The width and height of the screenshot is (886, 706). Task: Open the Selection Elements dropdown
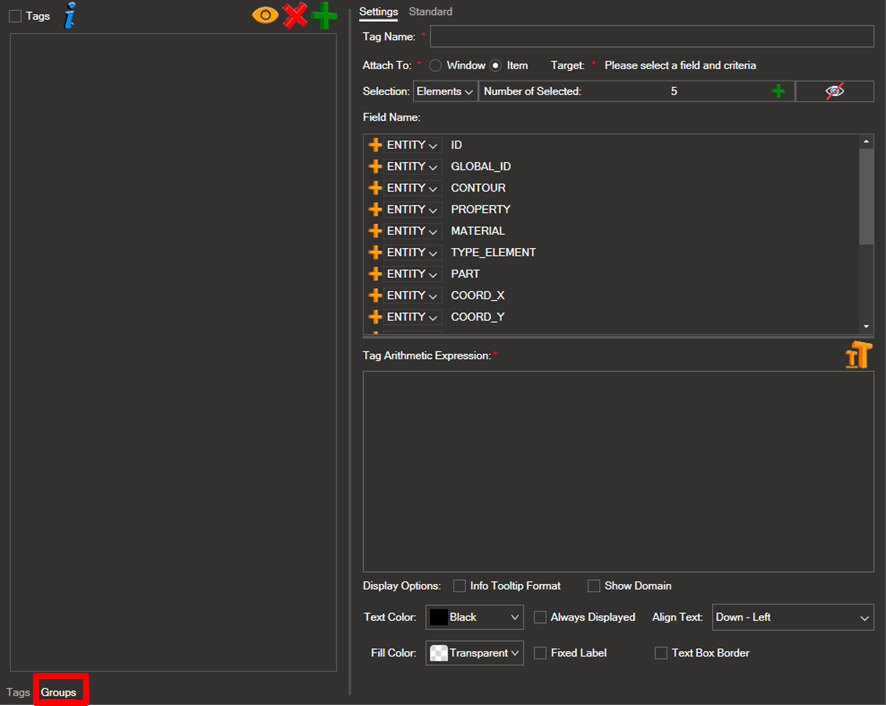[445, 91]
